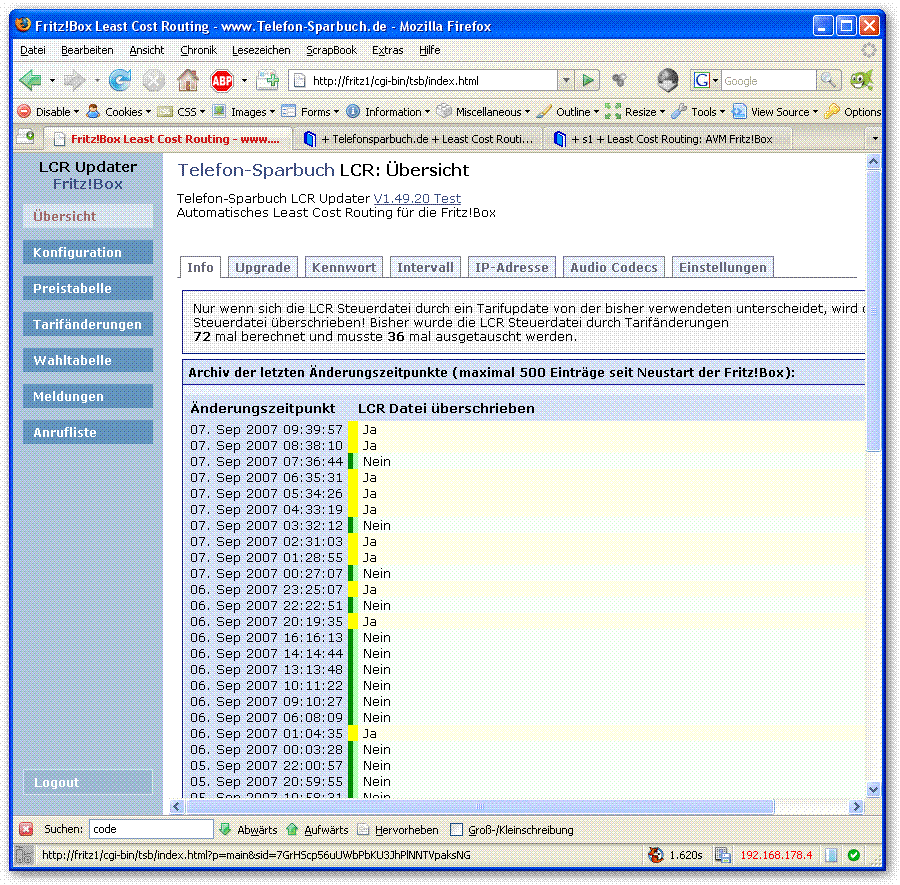900x885 pixels.
Task: Open the Adblock Plus dropdown arrow
Action: (x=245, y=80)
